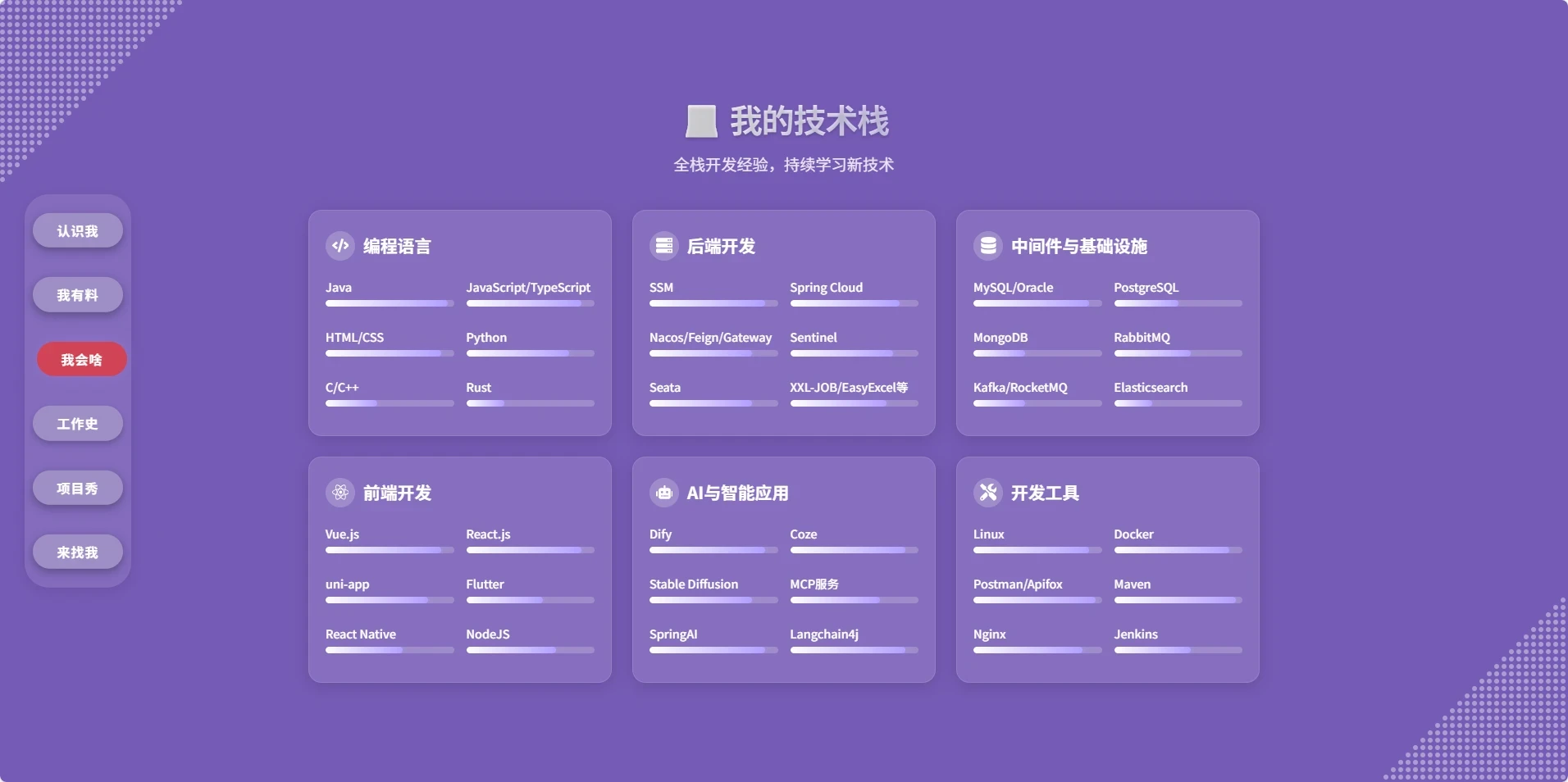This screenshot has height=782, width=1568.
Task: Click the 开发工具 card heading
Action: pos(1045,493)
